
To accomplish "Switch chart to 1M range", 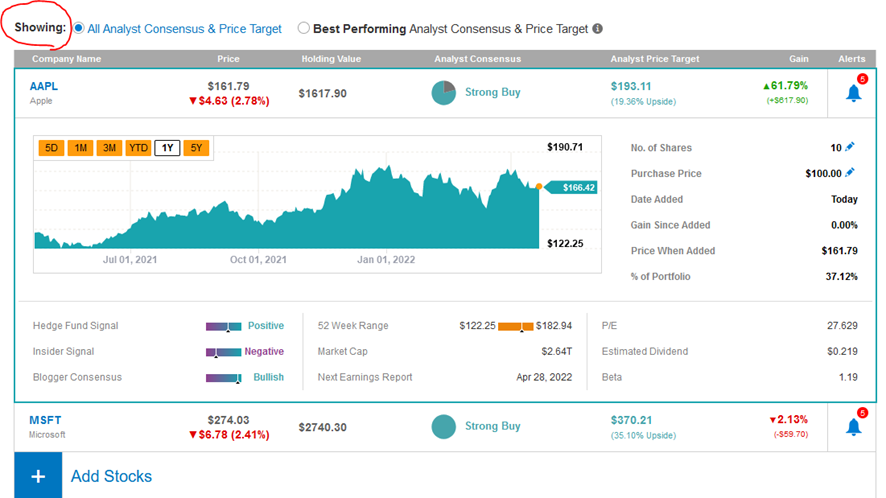I will (80, 148).
